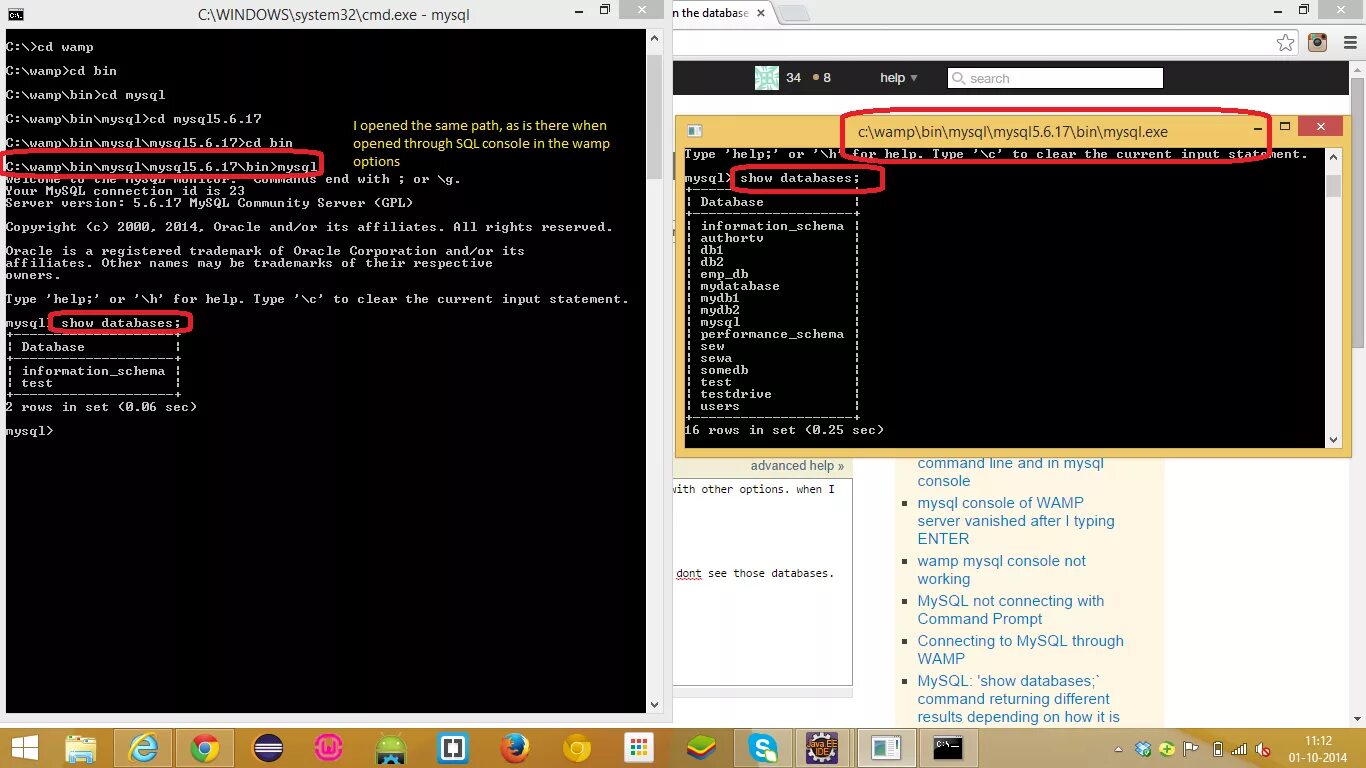Open Action Center flag in system tray
The width and height of the screenshot is (1366, 768).
coord(1192,749)
